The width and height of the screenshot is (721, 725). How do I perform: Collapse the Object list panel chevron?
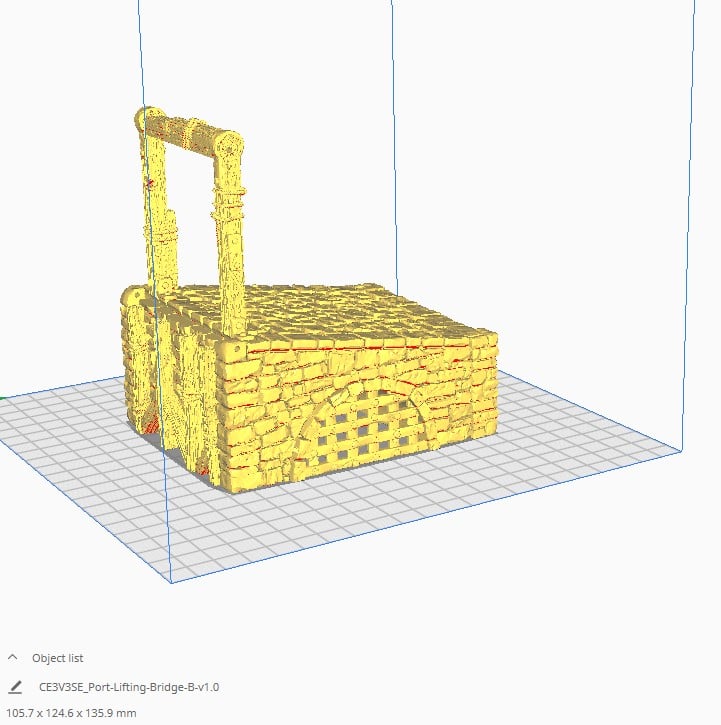[x=13, y=657]
